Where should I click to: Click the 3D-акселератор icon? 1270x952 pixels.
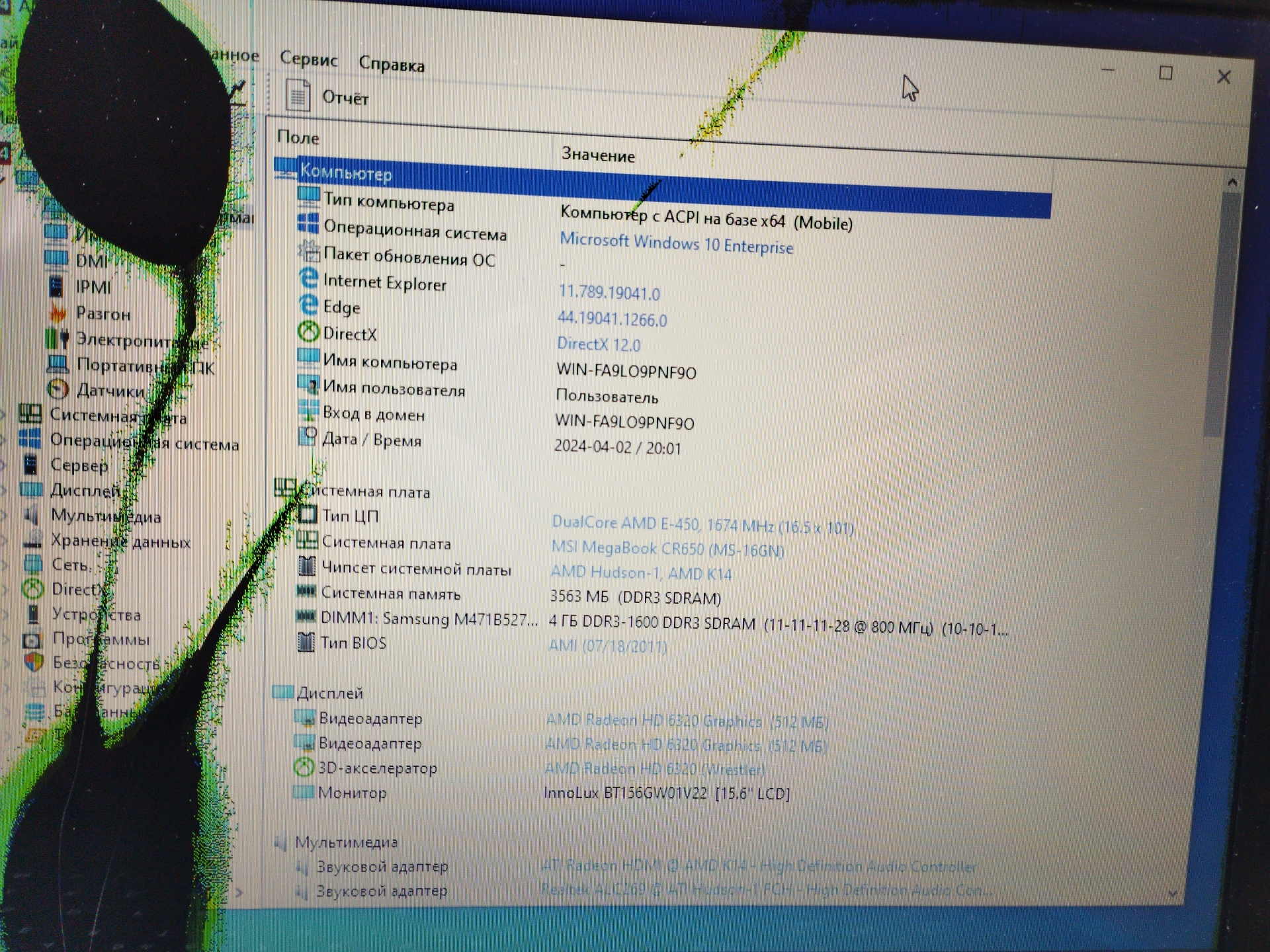coord(303,767)
